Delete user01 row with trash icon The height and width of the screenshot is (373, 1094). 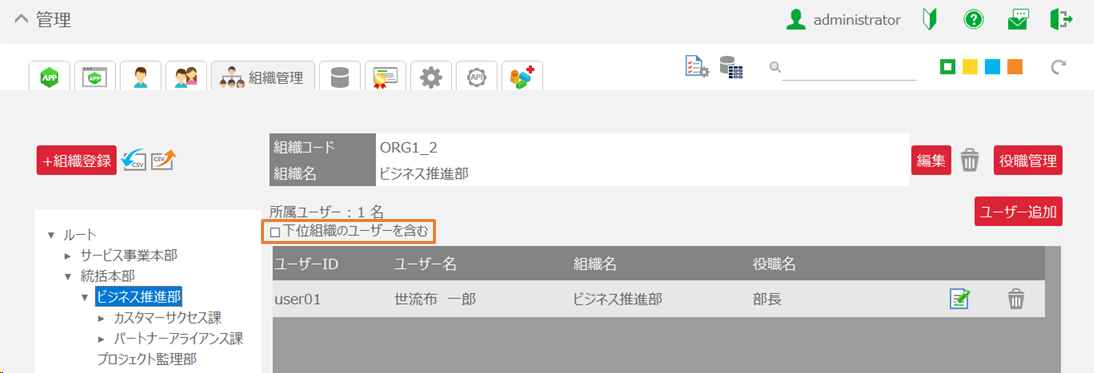point(1016,299)
